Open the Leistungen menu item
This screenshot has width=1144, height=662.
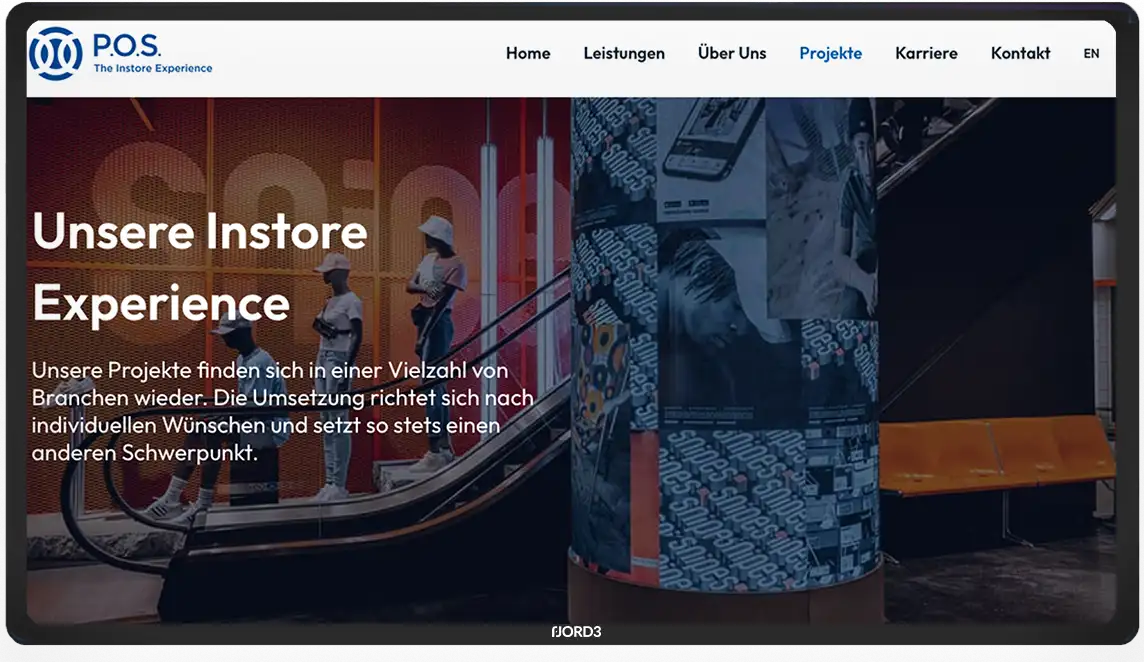(624, 54)
